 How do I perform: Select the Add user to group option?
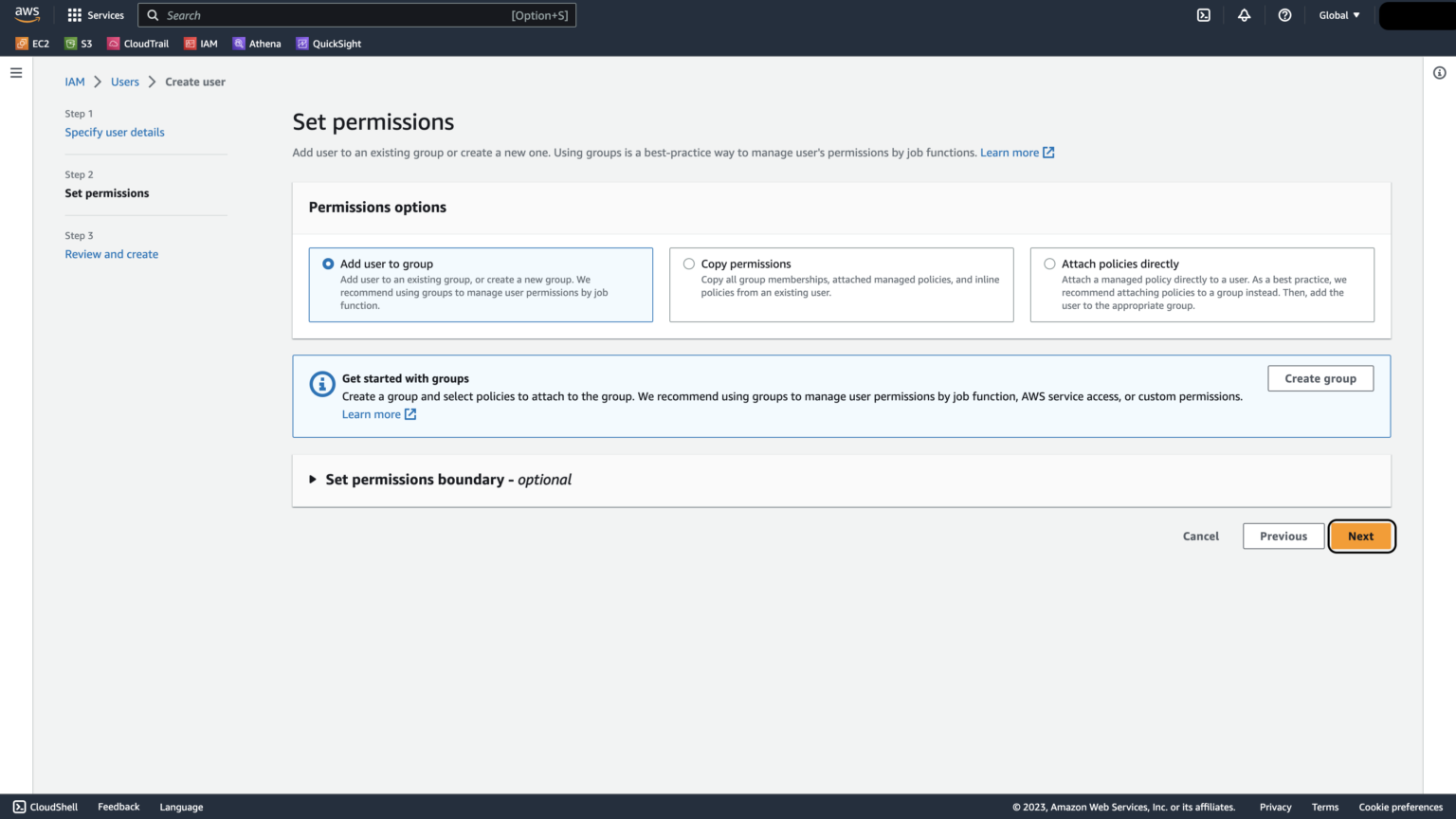pos(328,264)
